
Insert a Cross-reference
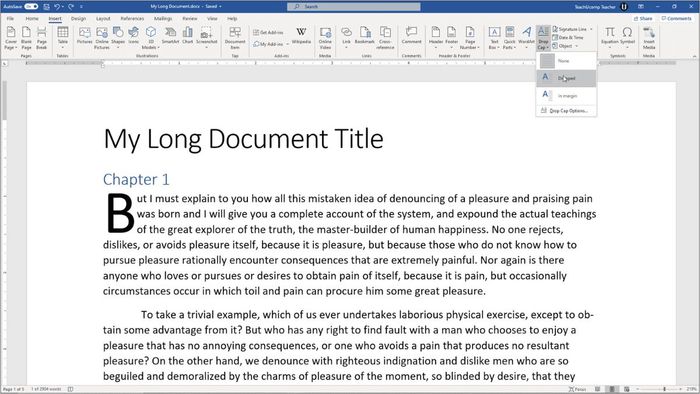pyautogui.click(x=385, y=37)
